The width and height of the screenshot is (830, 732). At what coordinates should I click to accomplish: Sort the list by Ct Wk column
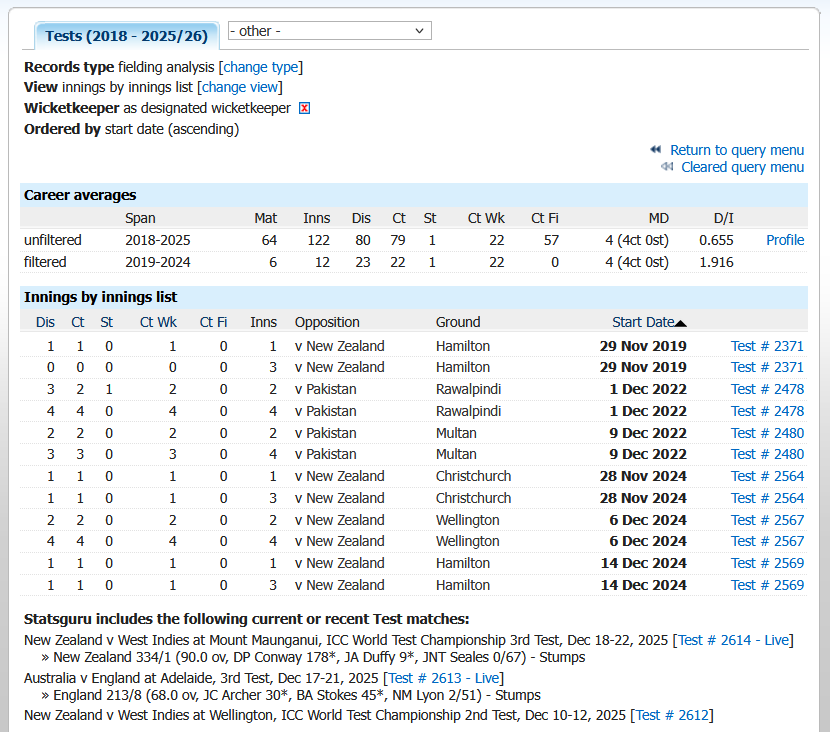point(158,322)
